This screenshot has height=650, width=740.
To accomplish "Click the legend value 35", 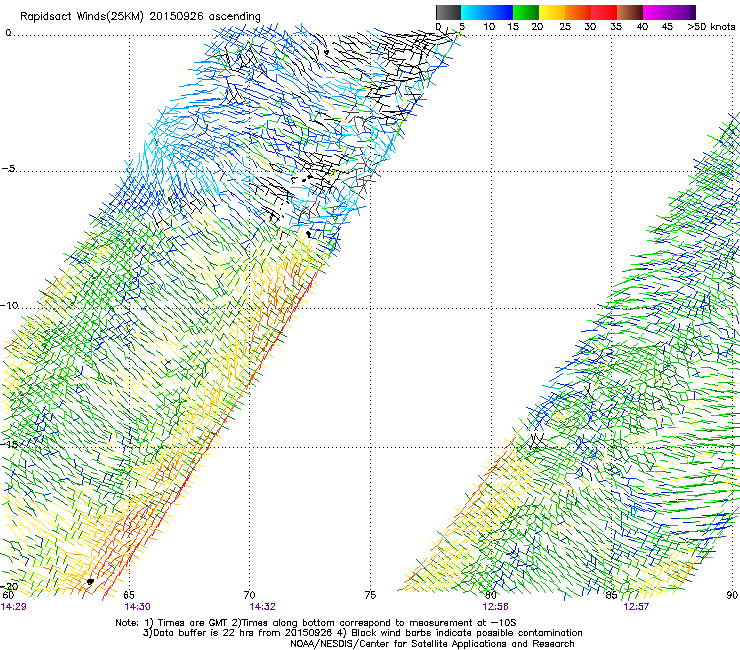I will (616, 27).
